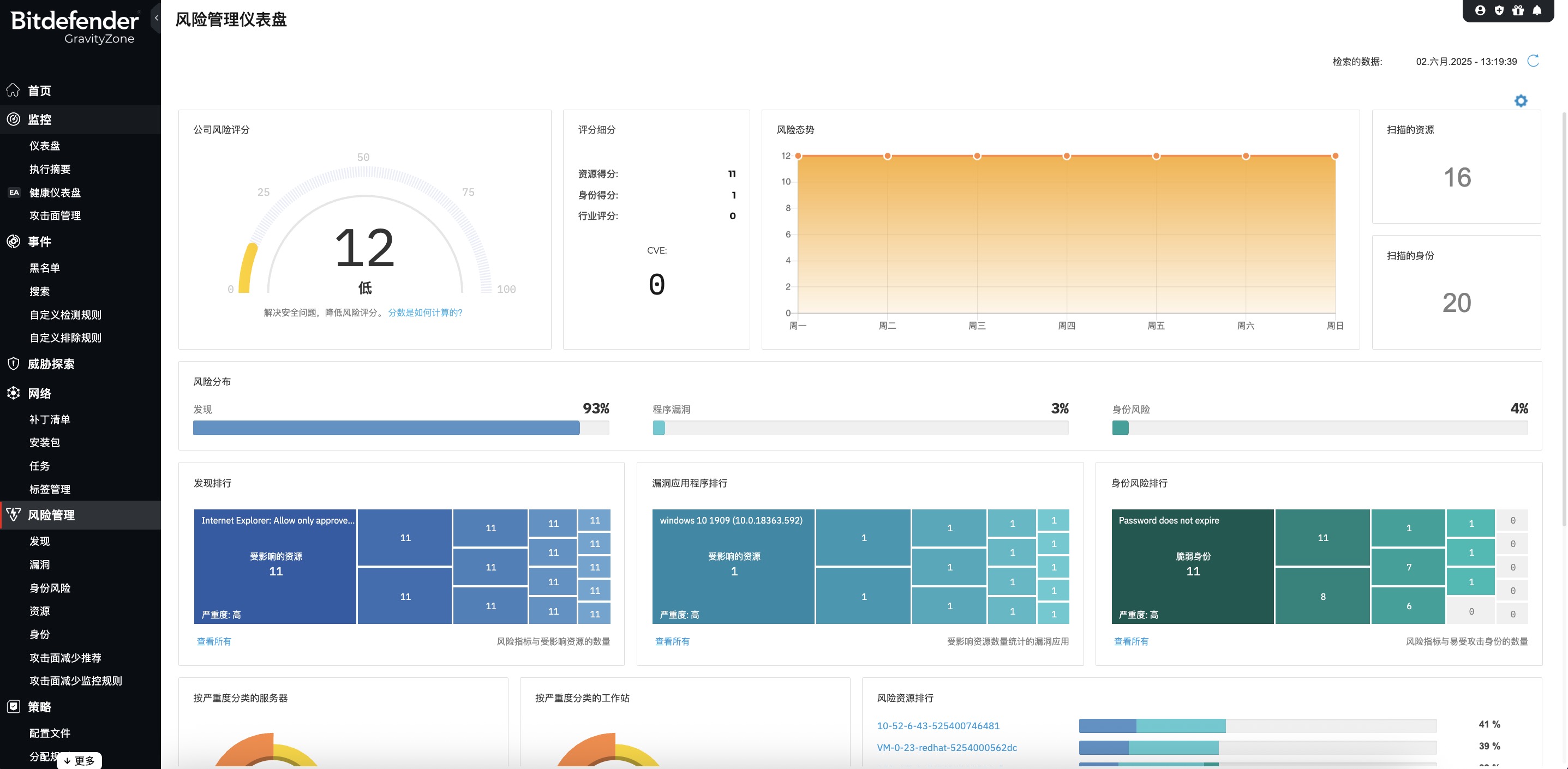Open resource link 10-52-6-43-525400746481
The height and width of the screenshot is (769, 1568).
[x=938, y=726]
